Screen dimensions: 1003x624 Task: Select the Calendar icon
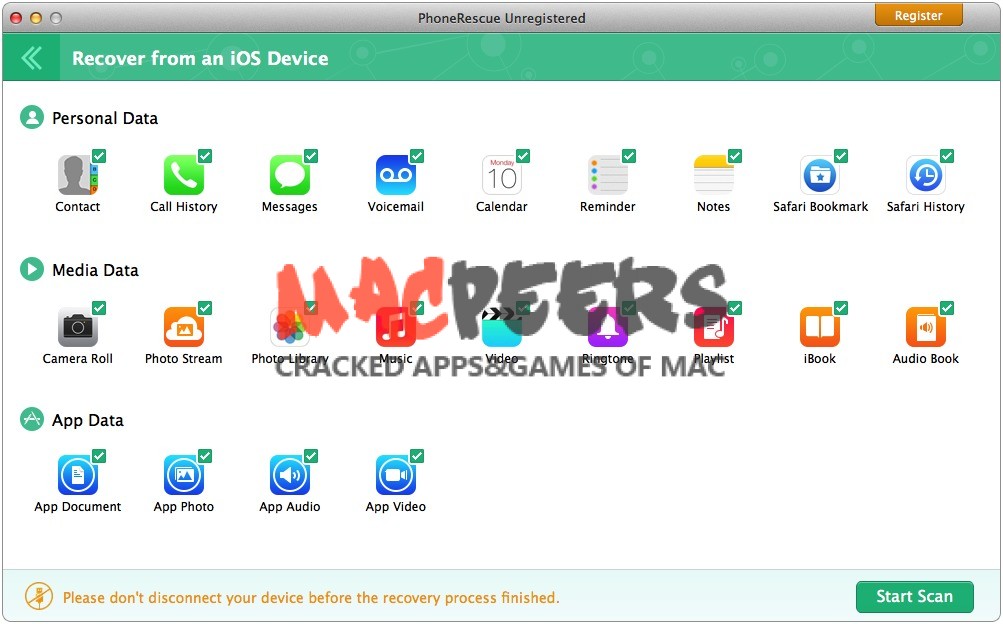tap(502, 175)
